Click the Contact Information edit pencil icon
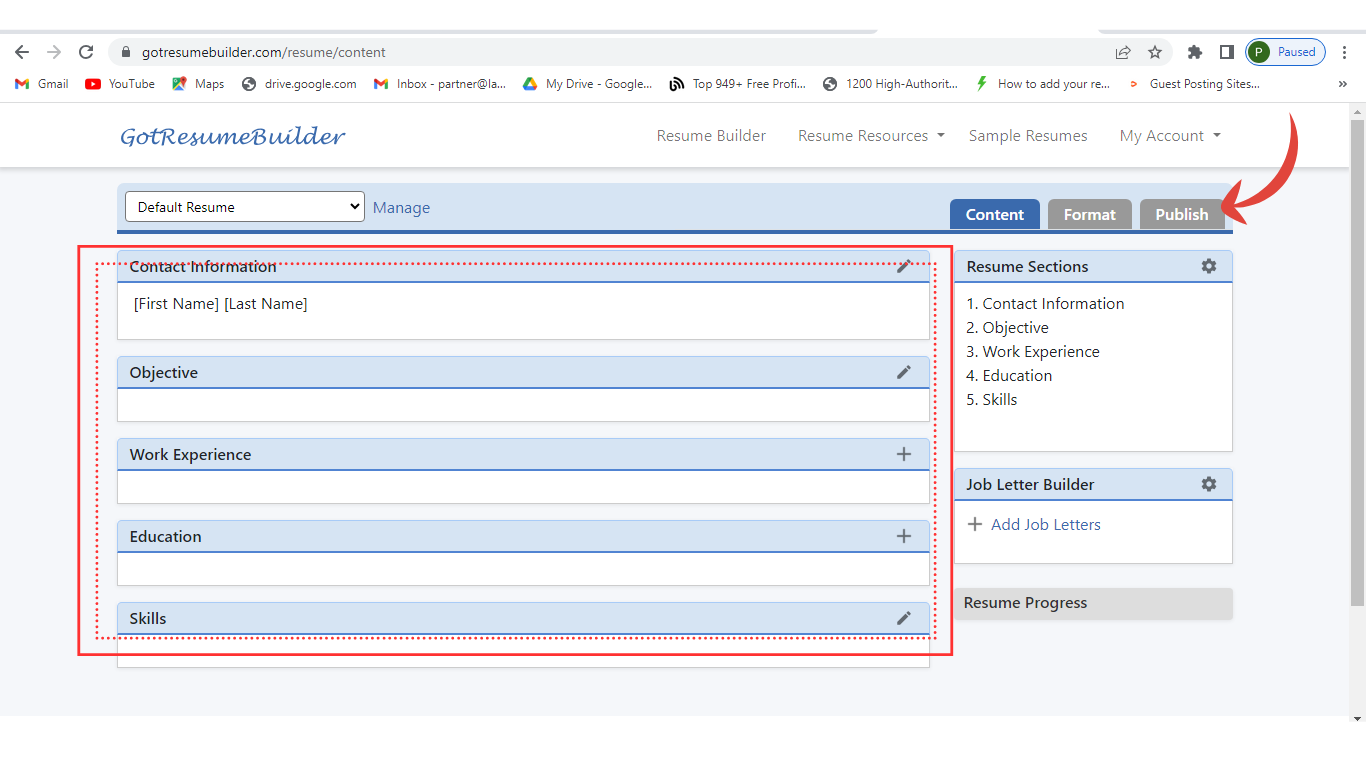This screenshot has height=768, width=1366. click(903, 266)
